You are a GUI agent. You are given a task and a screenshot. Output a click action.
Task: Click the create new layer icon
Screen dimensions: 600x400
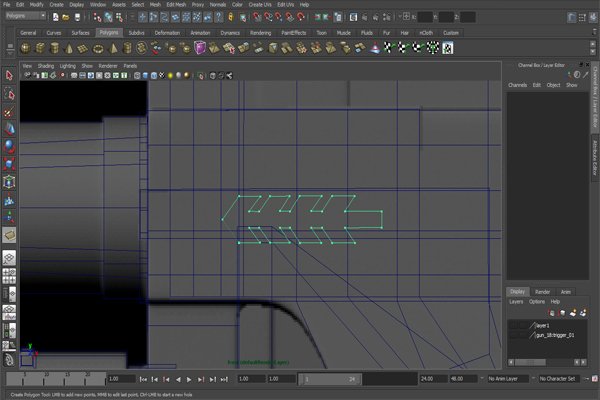pos(573,313)
